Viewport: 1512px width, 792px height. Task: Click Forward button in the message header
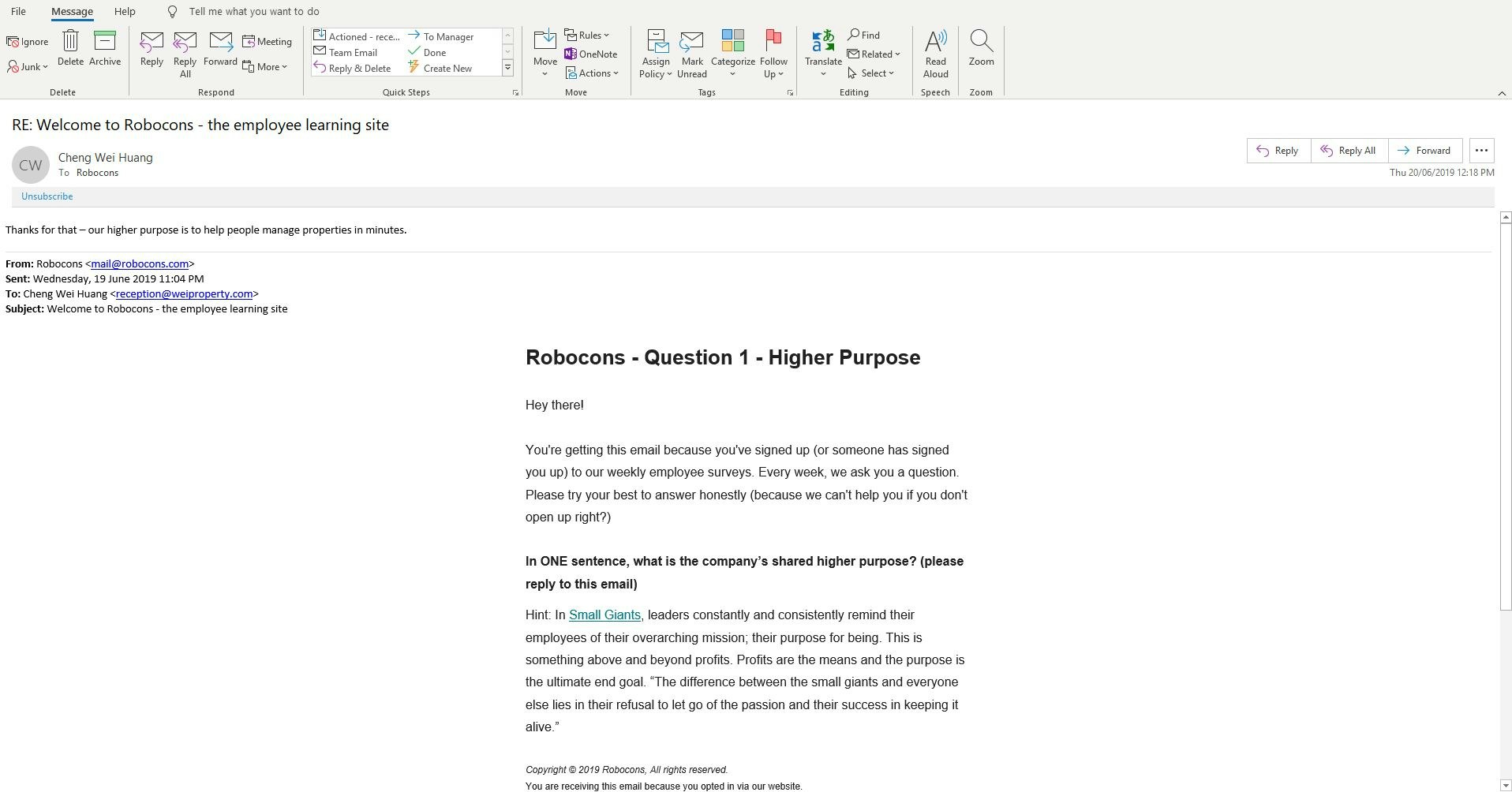point(1425,151)
